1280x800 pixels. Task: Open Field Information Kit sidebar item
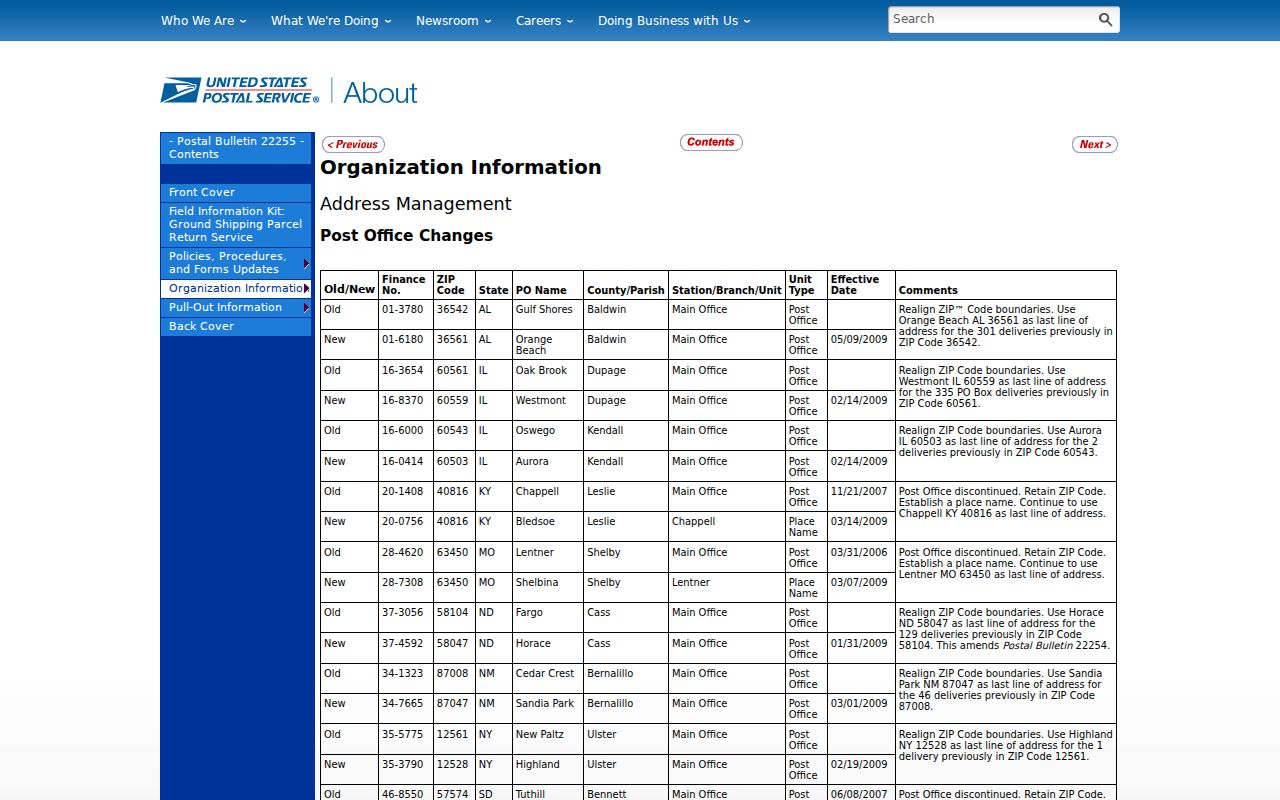pos(236,224)
